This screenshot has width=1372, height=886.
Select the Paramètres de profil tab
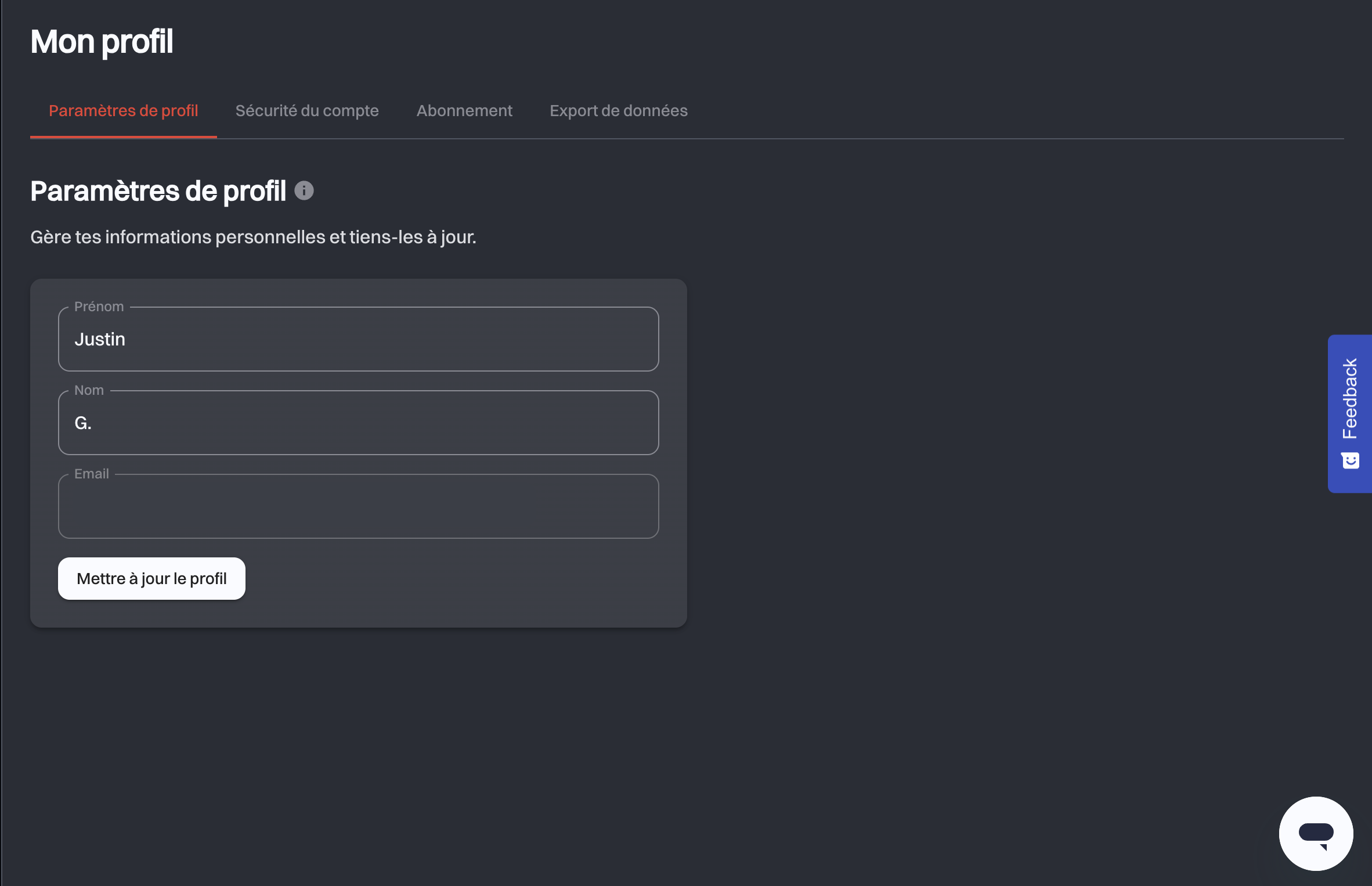click(124, 110)
